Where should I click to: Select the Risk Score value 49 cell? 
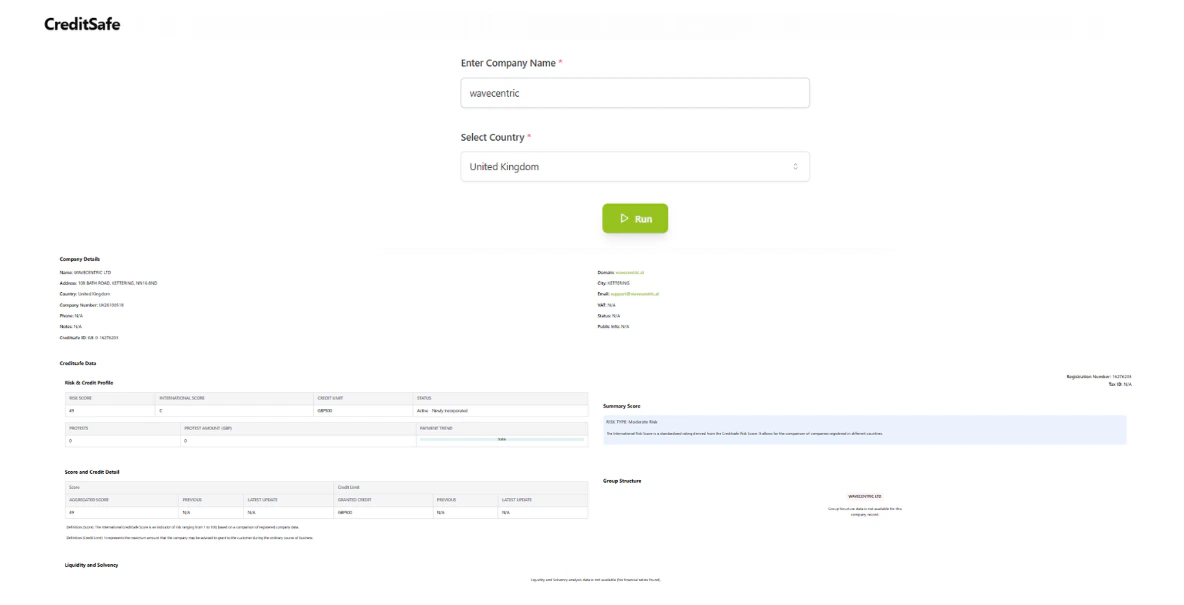(x=105, y=410)
